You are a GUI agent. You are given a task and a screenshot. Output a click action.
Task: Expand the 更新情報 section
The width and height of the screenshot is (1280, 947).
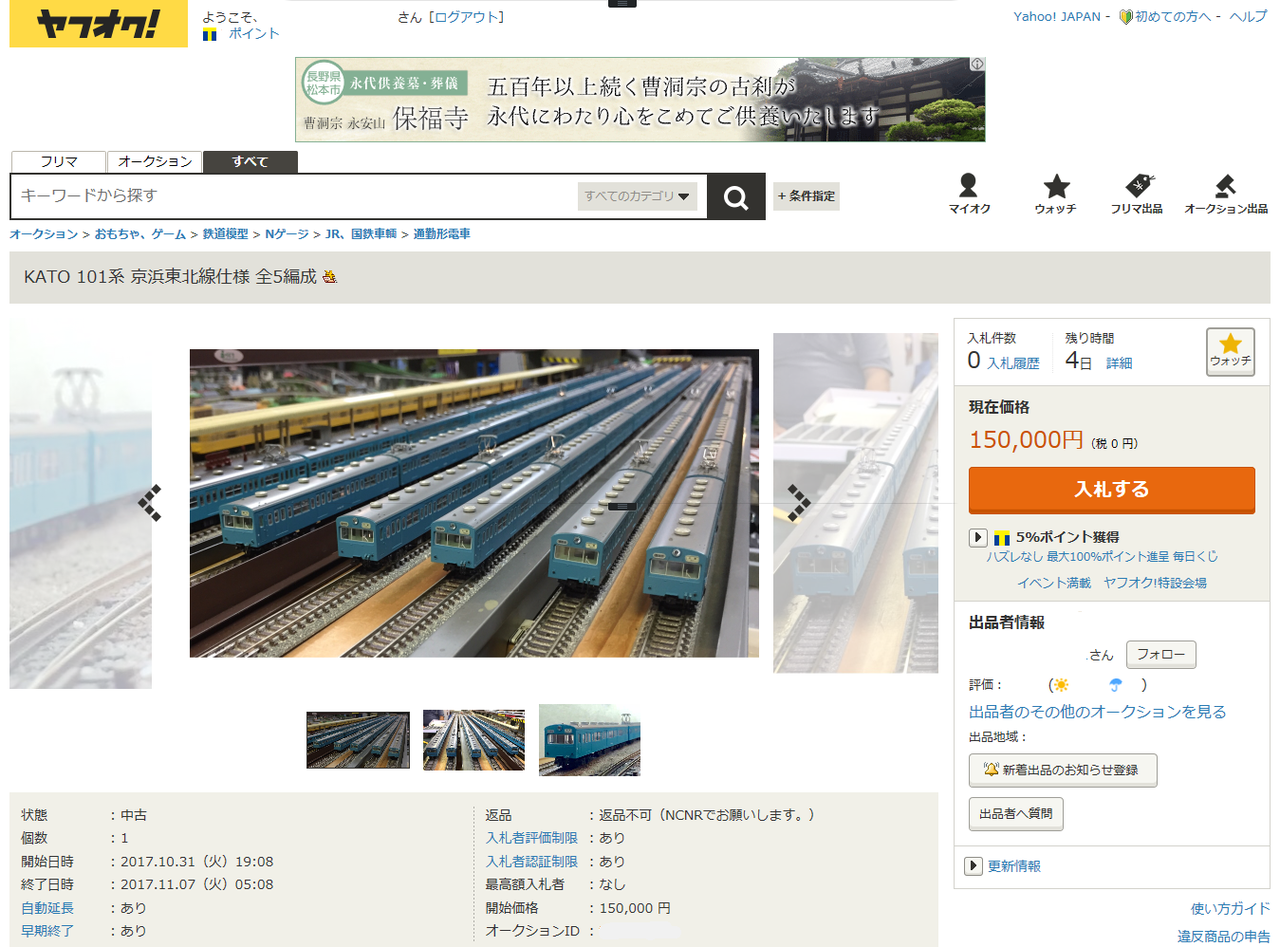pyautogui.click(x=973, y=866)
